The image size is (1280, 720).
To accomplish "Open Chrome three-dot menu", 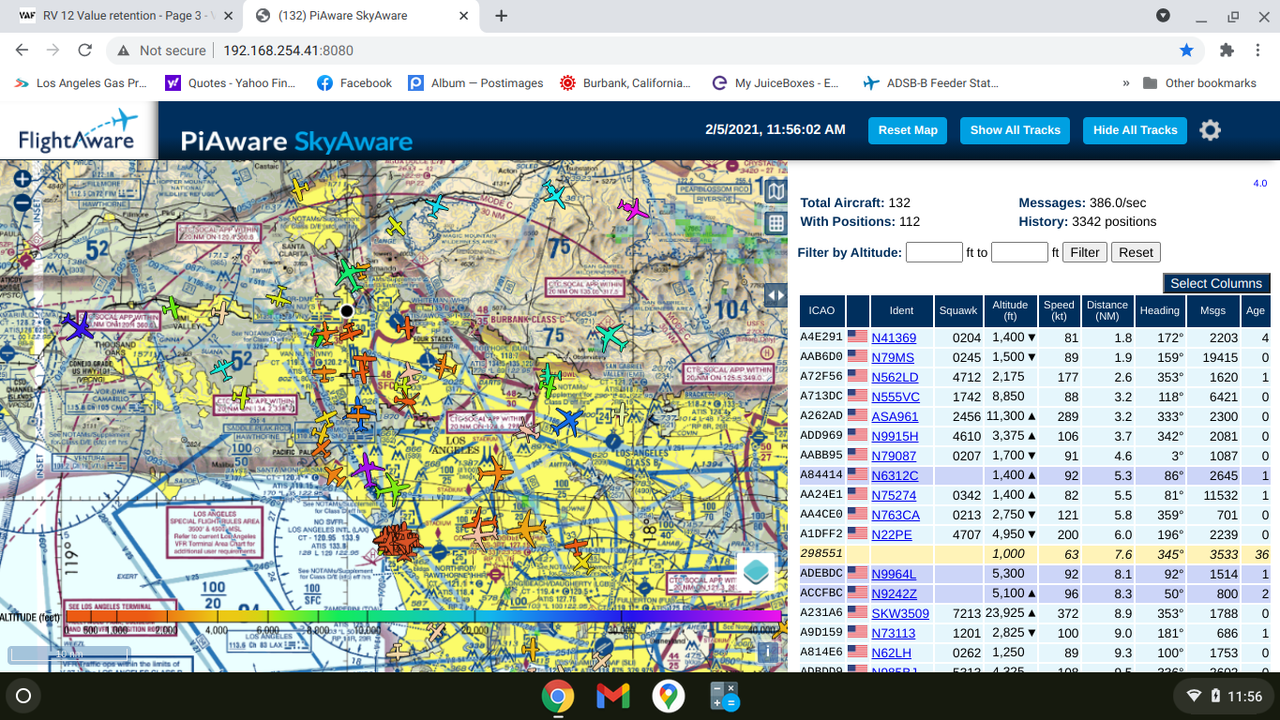I will point(1258,50).
